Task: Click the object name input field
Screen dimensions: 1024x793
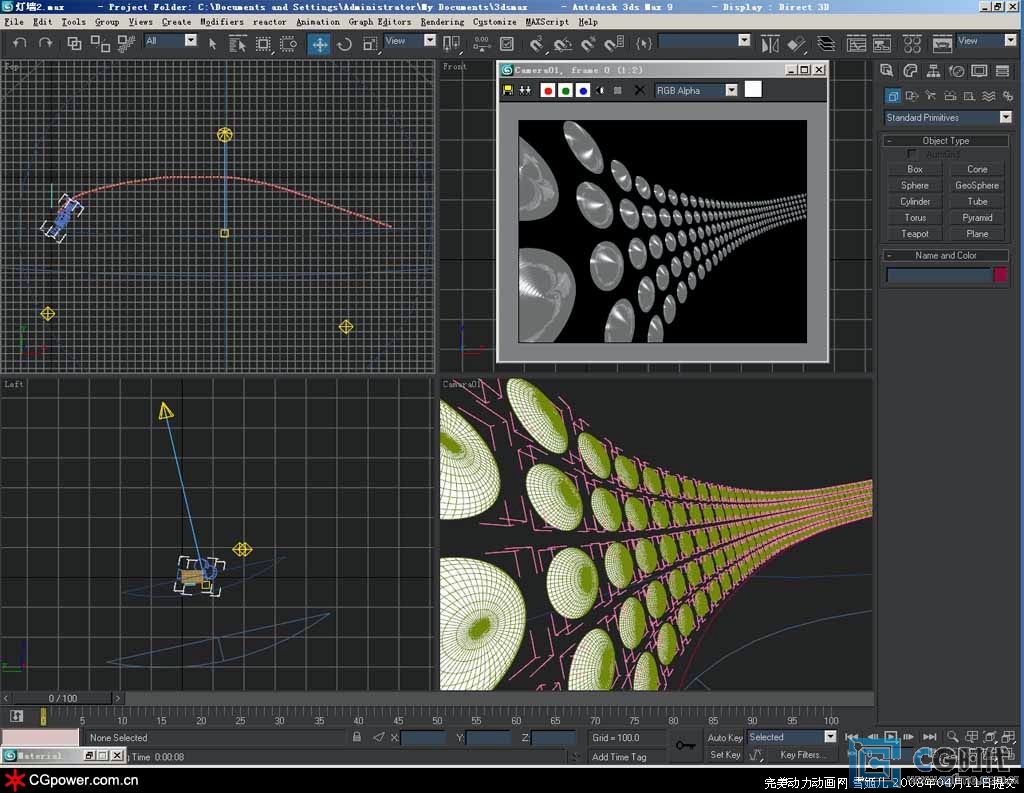Action: click(x=938, y=275)
